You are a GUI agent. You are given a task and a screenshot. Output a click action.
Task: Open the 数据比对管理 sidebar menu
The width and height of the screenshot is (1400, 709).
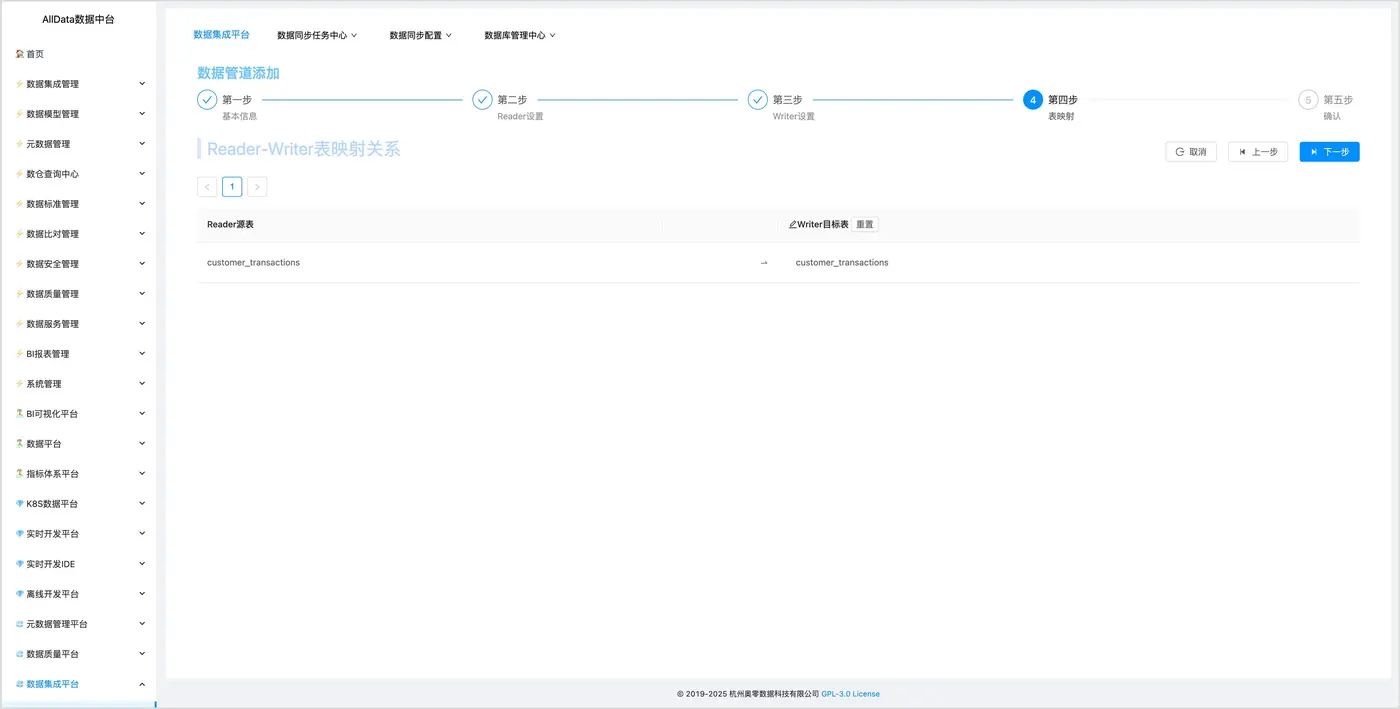(78, 234)
